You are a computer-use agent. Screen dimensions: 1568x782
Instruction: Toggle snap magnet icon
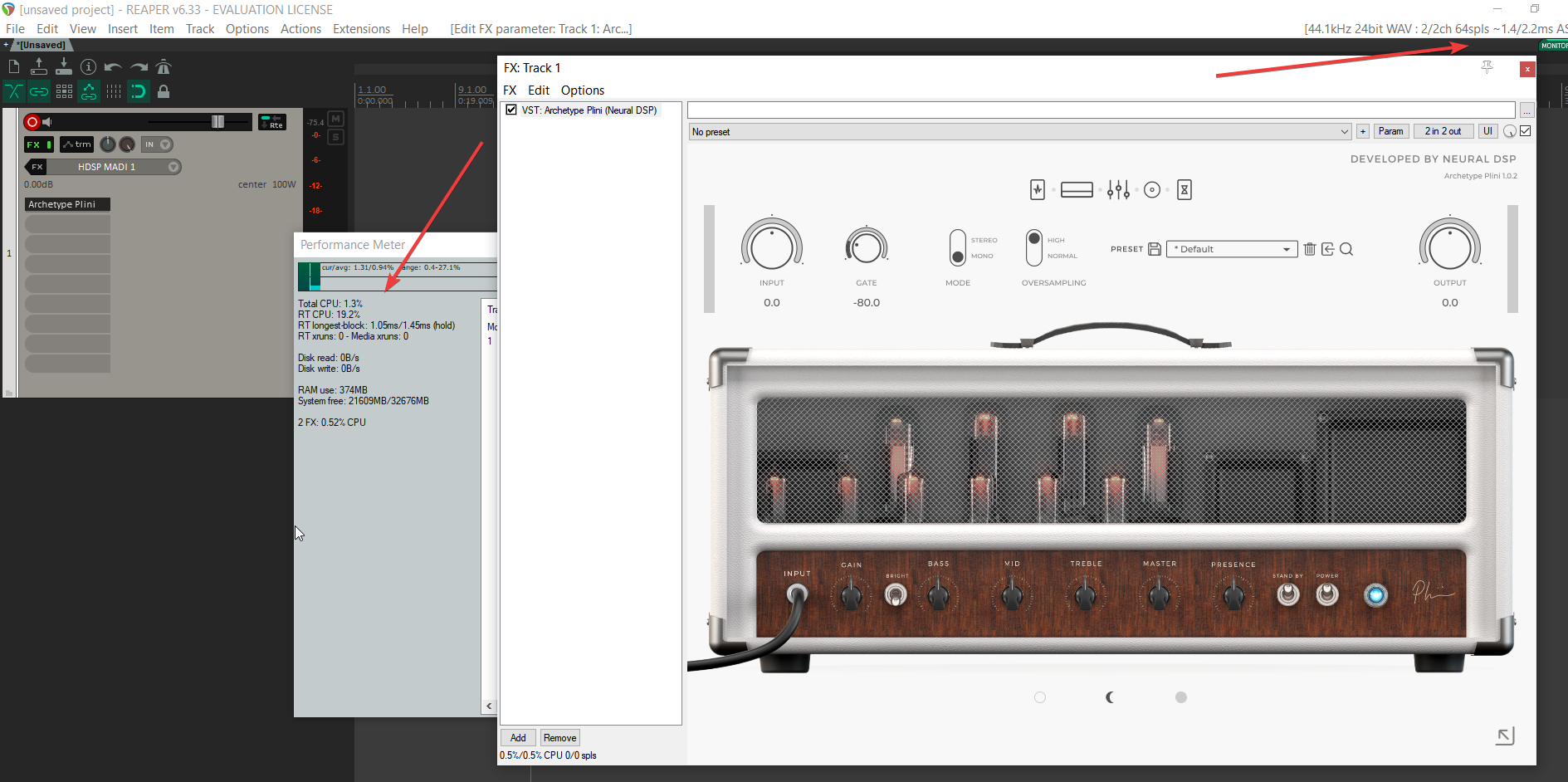point(139,91)
